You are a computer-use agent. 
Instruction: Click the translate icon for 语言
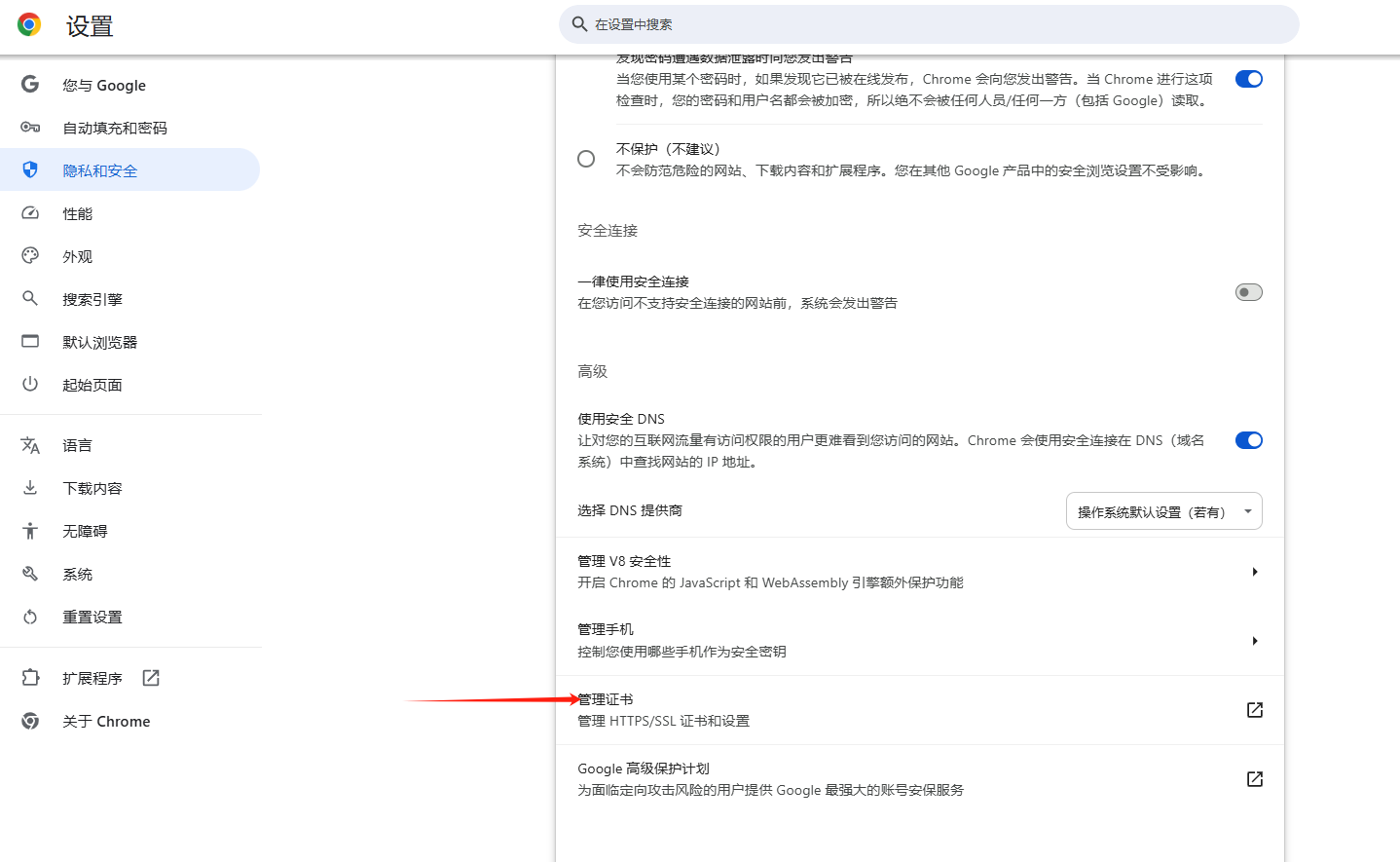click(x=30, y=445)
